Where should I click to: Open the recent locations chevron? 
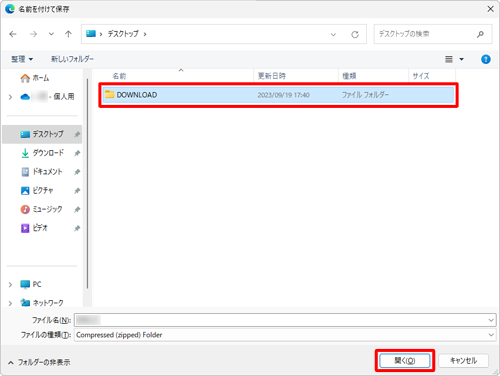51,34
